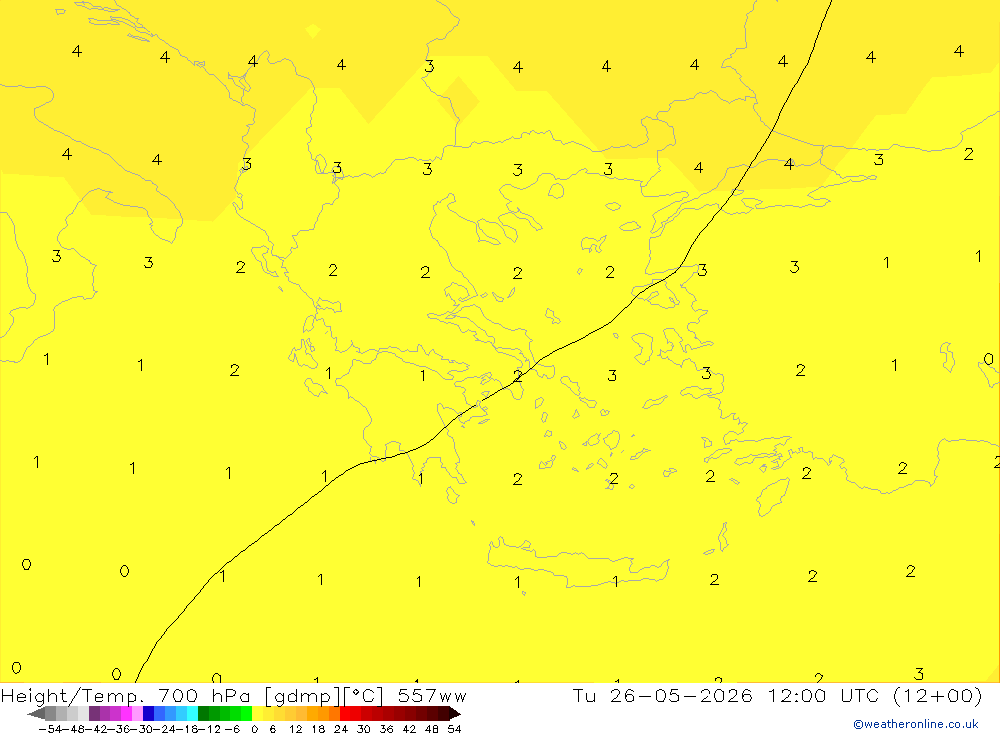This screenshot has width=1000, height=733.
Task: Click the legend's "24" scale label
Action: click(x=341, y=729)
